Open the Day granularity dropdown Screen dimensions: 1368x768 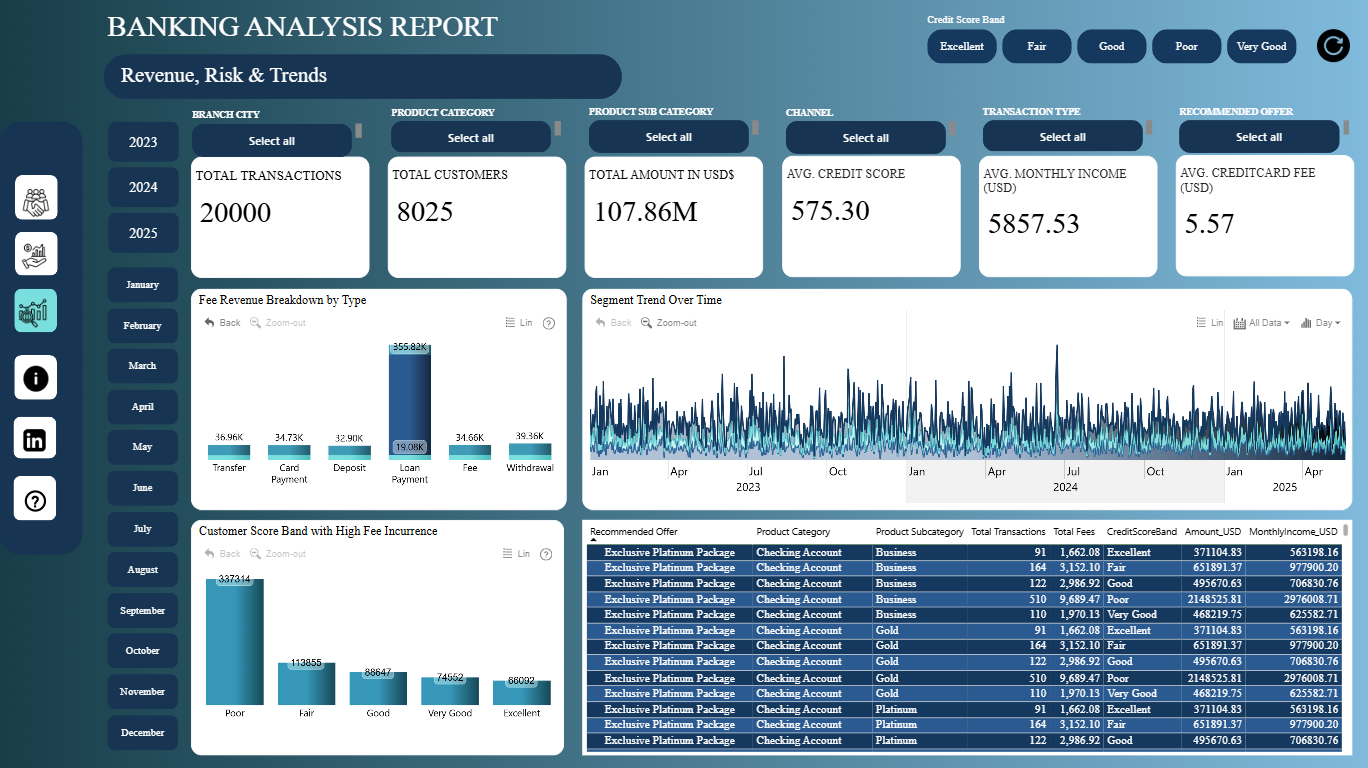click(x=1320, y=323)
